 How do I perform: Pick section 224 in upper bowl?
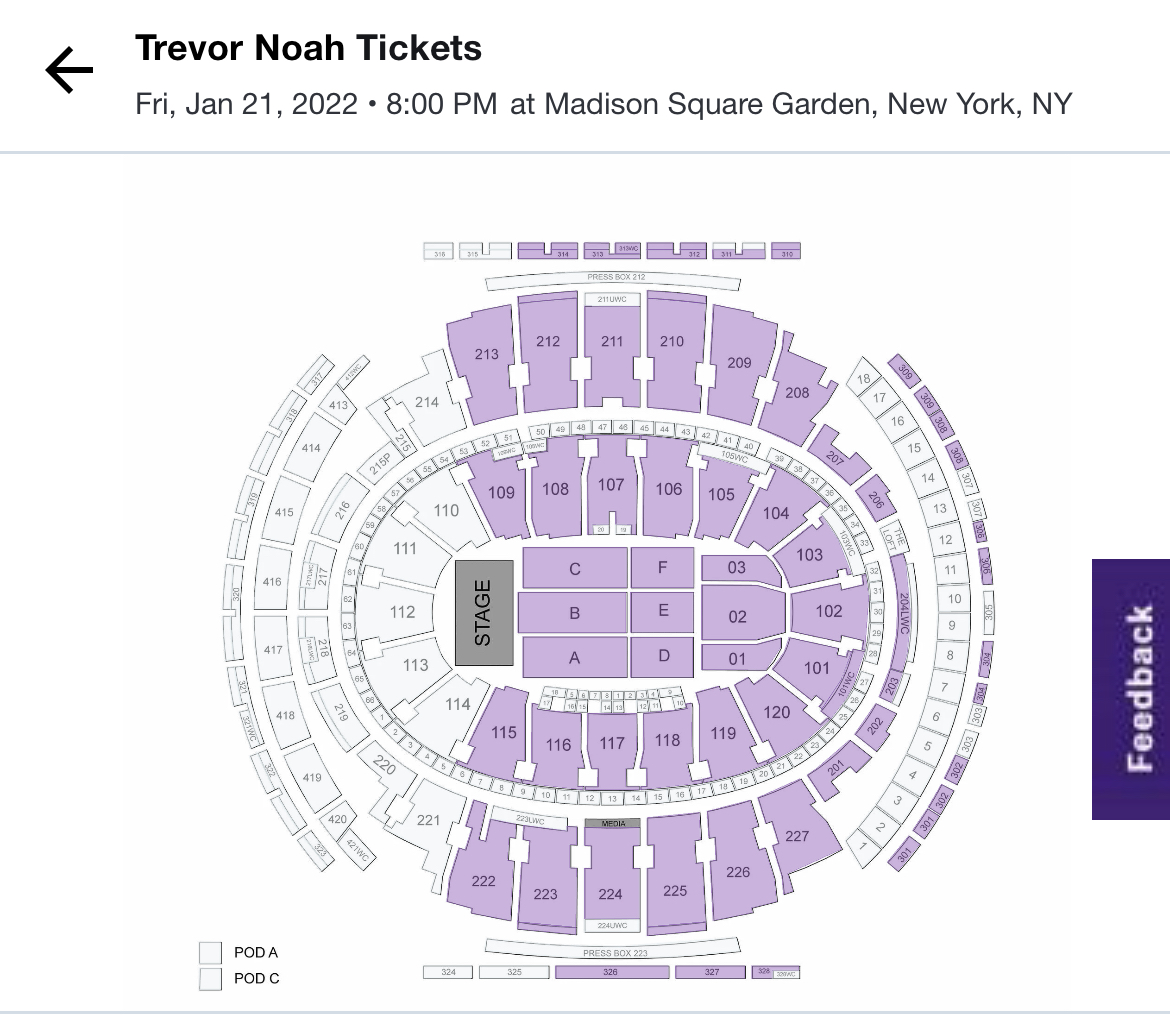tap(611, 893)
